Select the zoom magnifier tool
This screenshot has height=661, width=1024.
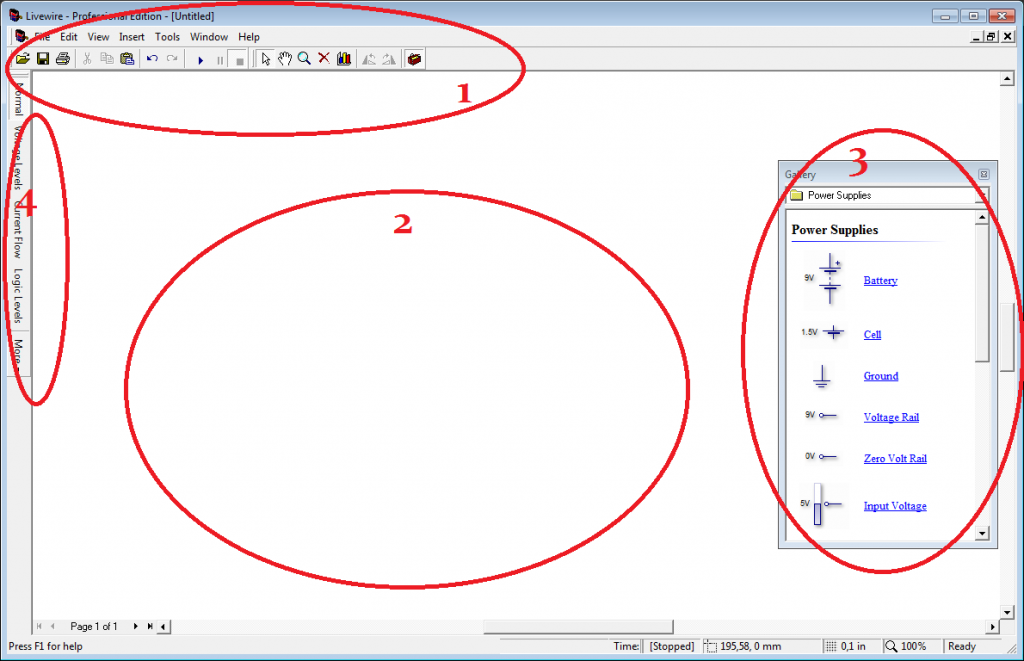304,59
